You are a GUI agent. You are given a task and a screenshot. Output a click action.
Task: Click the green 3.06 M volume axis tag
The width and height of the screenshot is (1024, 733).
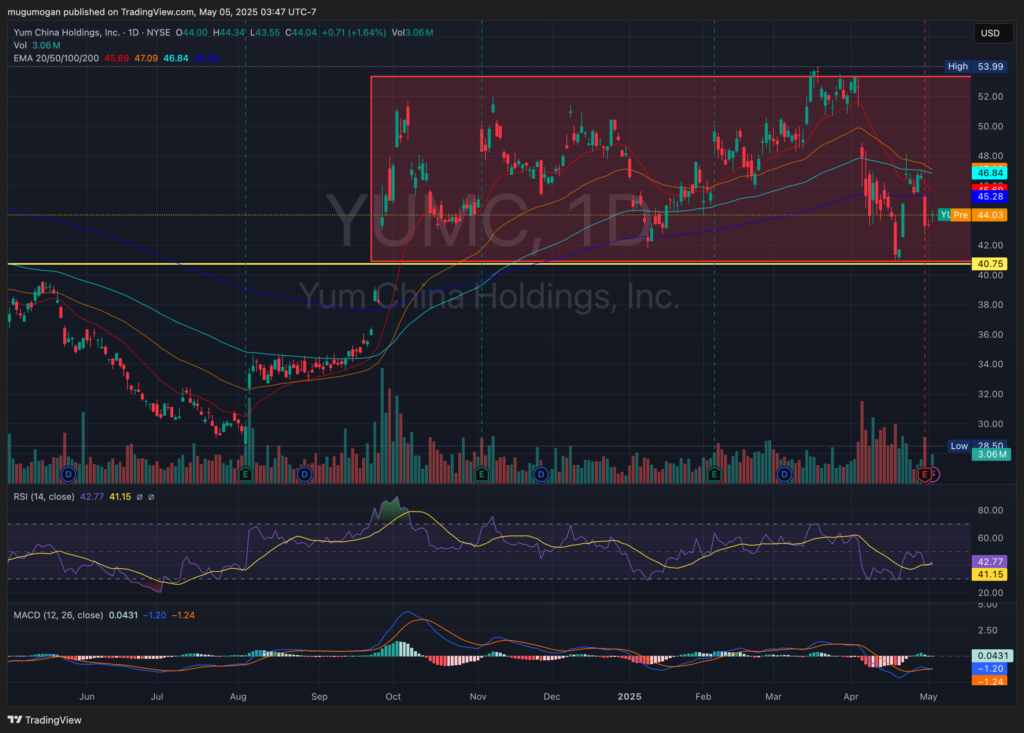tap(991, 454)
